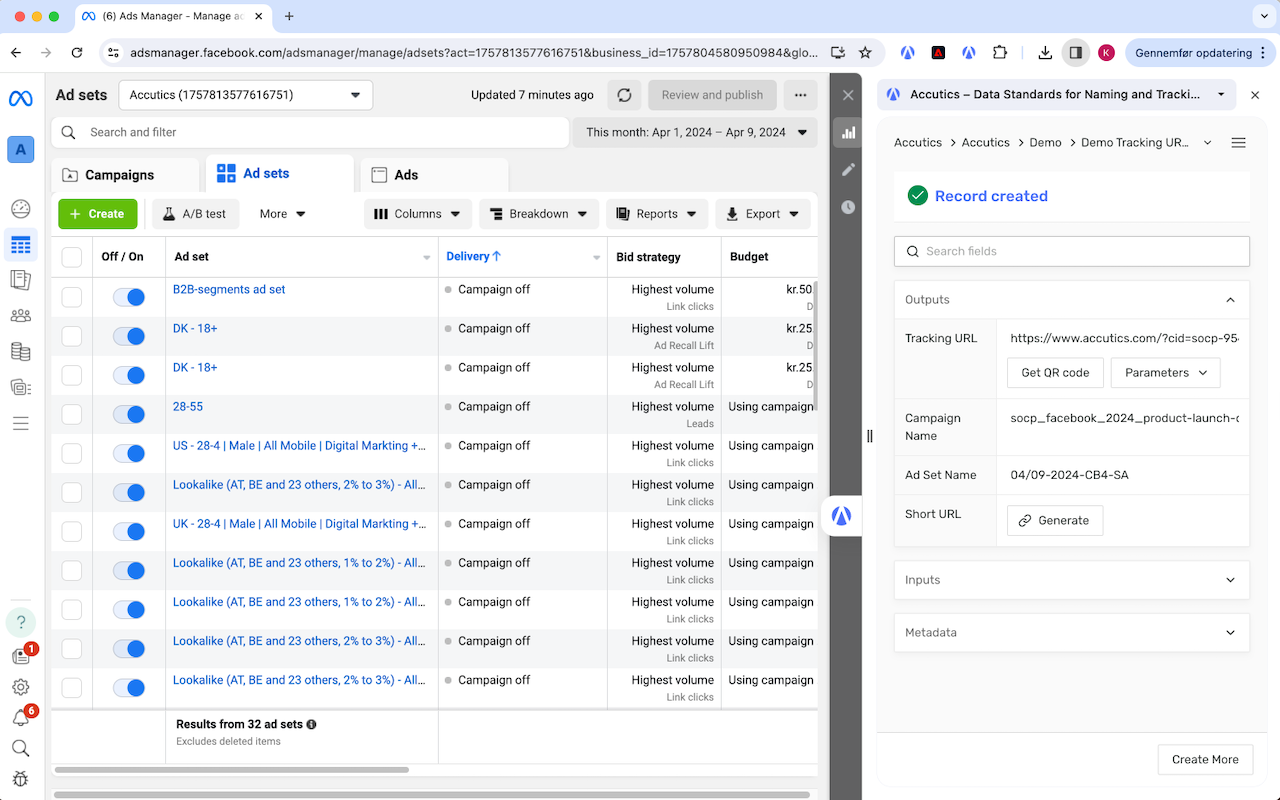Image resolution: width=1280 pixels, height=800 pixels.
Task: Click the Bid strategy column header
Action: 648,257
